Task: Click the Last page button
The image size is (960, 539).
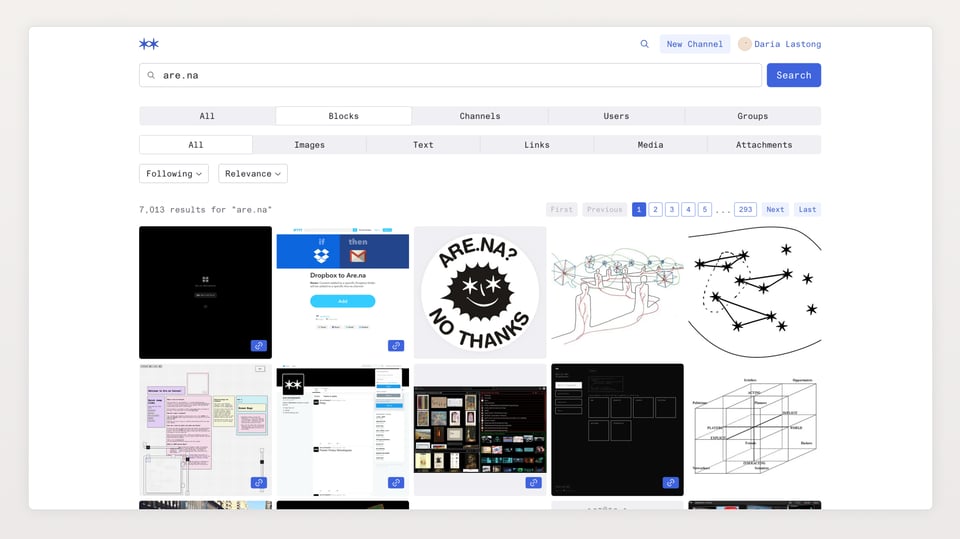Action: (807, 209)
